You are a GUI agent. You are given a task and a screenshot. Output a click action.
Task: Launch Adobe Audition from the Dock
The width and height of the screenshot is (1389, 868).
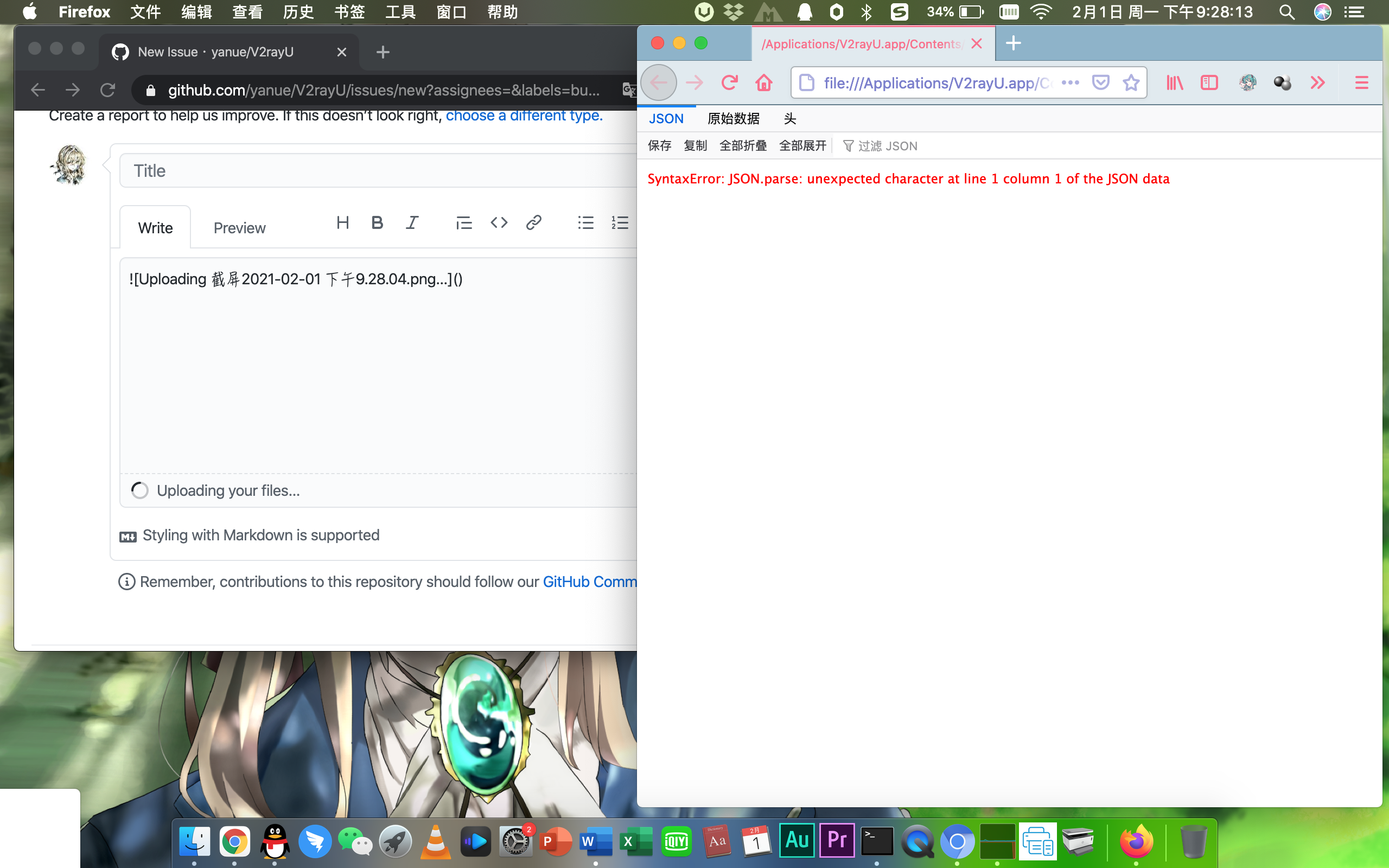(797, 840)
